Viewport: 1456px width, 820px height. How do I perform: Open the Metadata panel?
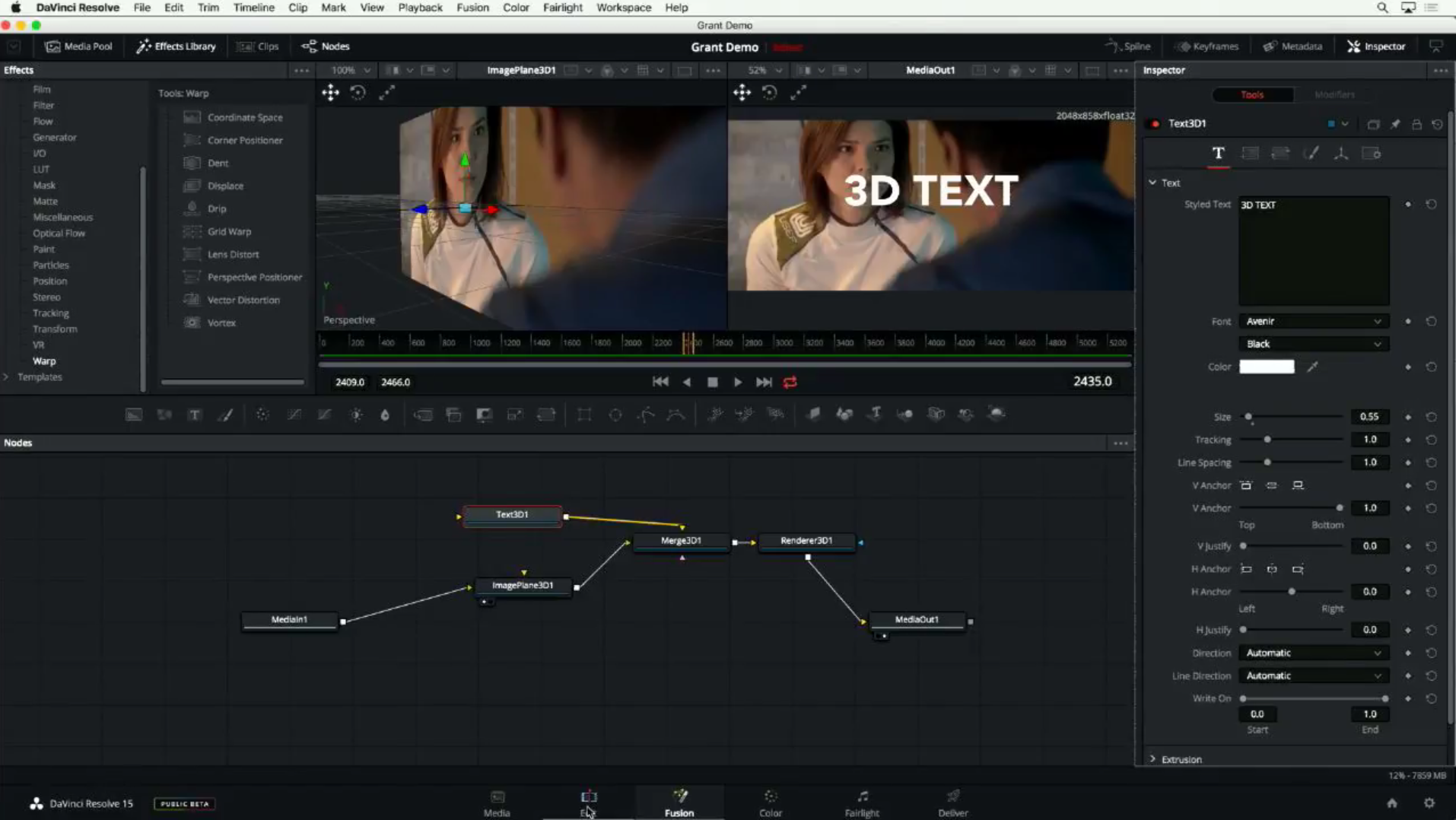click(1292, 46)
